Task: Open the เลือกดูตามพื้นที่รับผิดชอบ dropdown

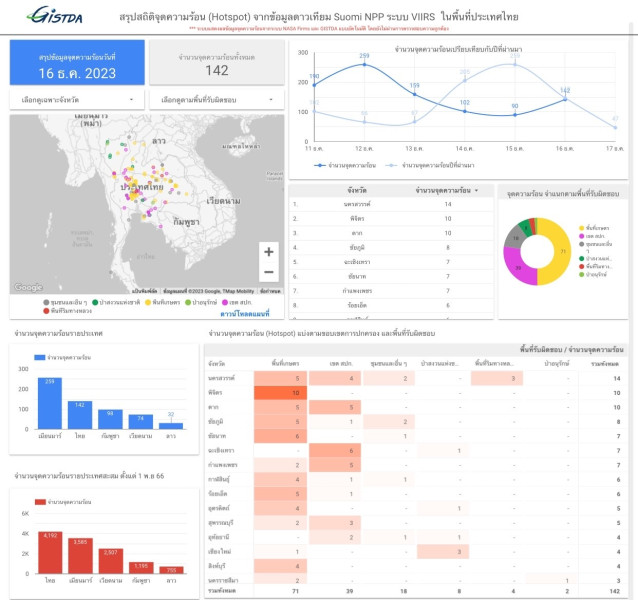Action: tap(216, 100)
